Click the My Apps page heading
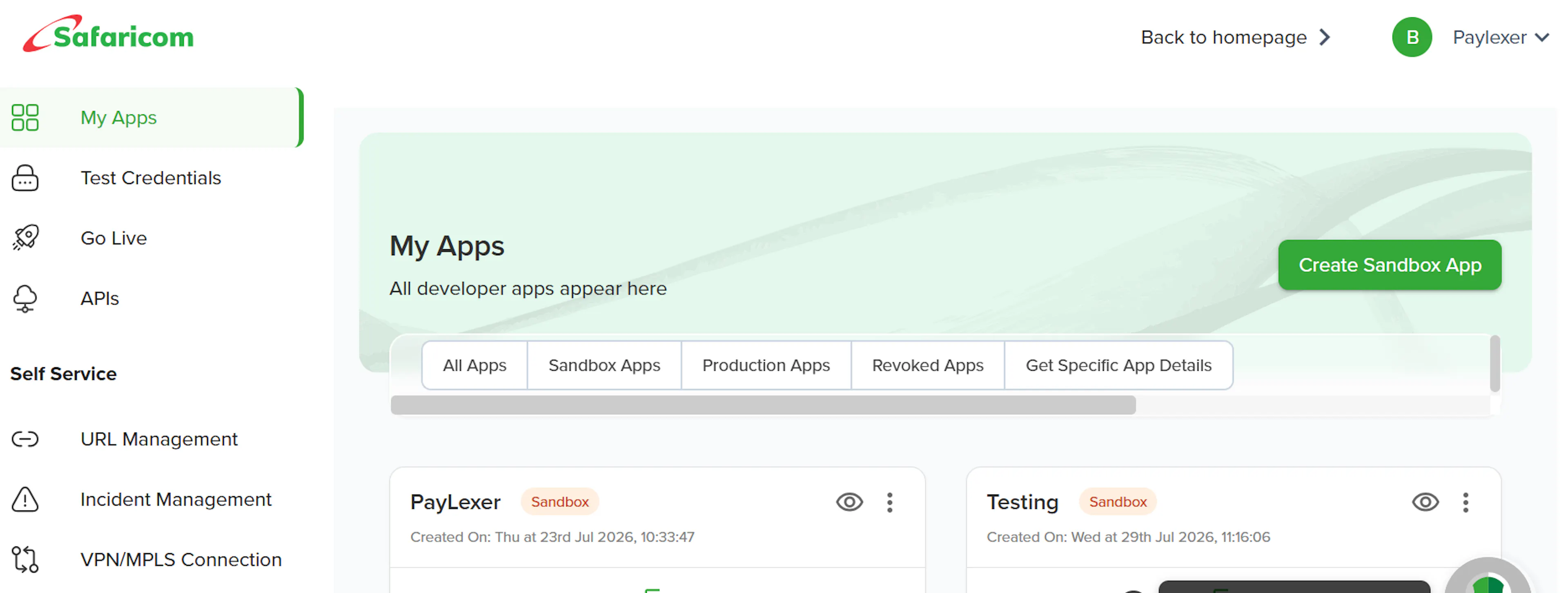The image size is (1568, 593). 447,247
